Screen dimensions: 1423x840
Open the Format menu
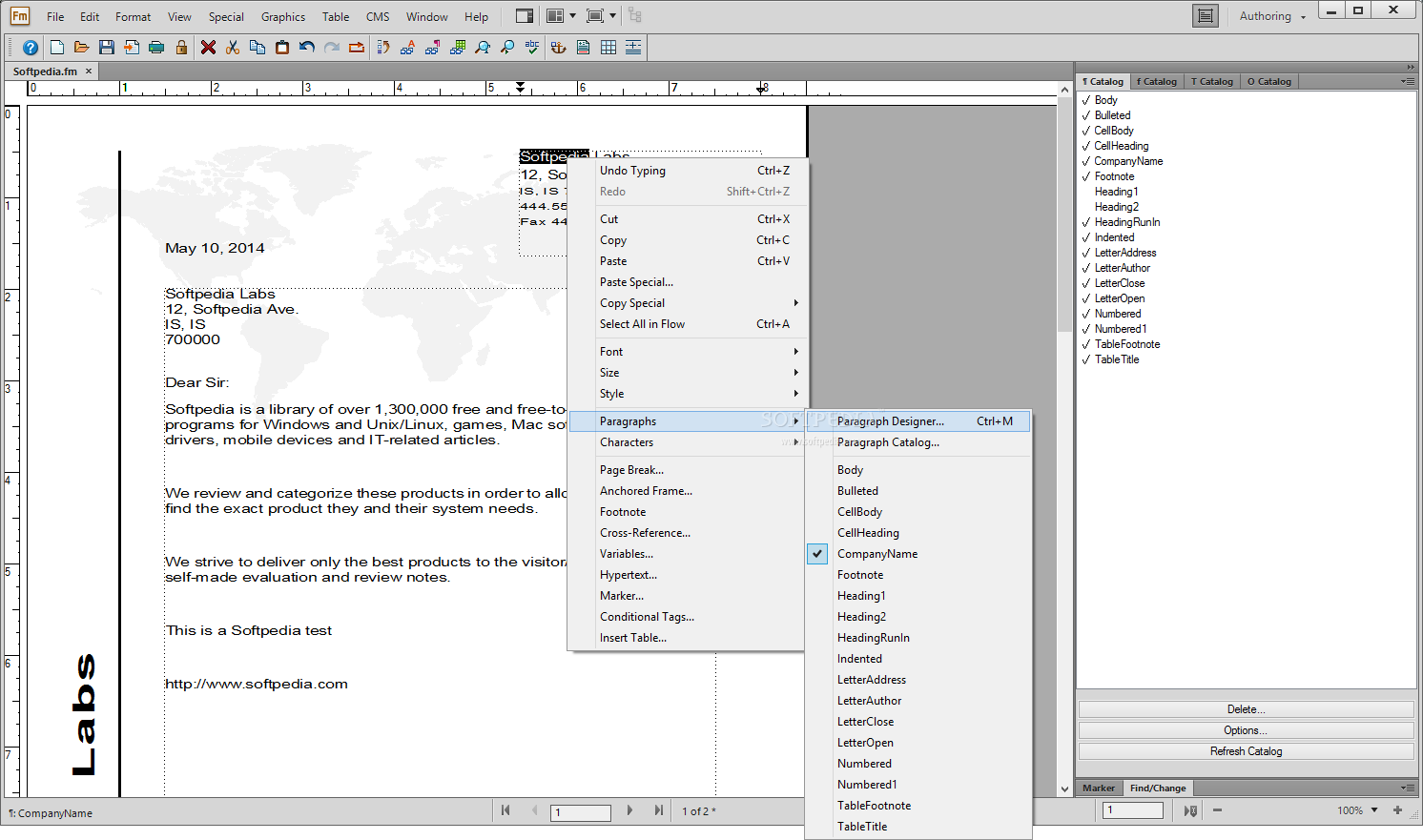pyautogui.click(x=133, y=16)
